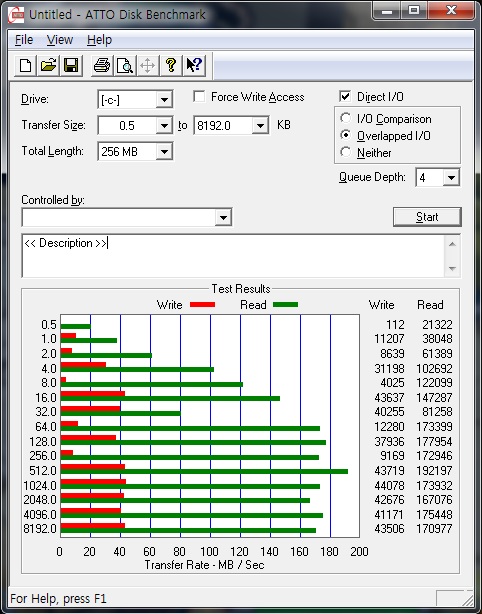
Task: Expand the Drive selection dropdown
Action: pos(164,100)
